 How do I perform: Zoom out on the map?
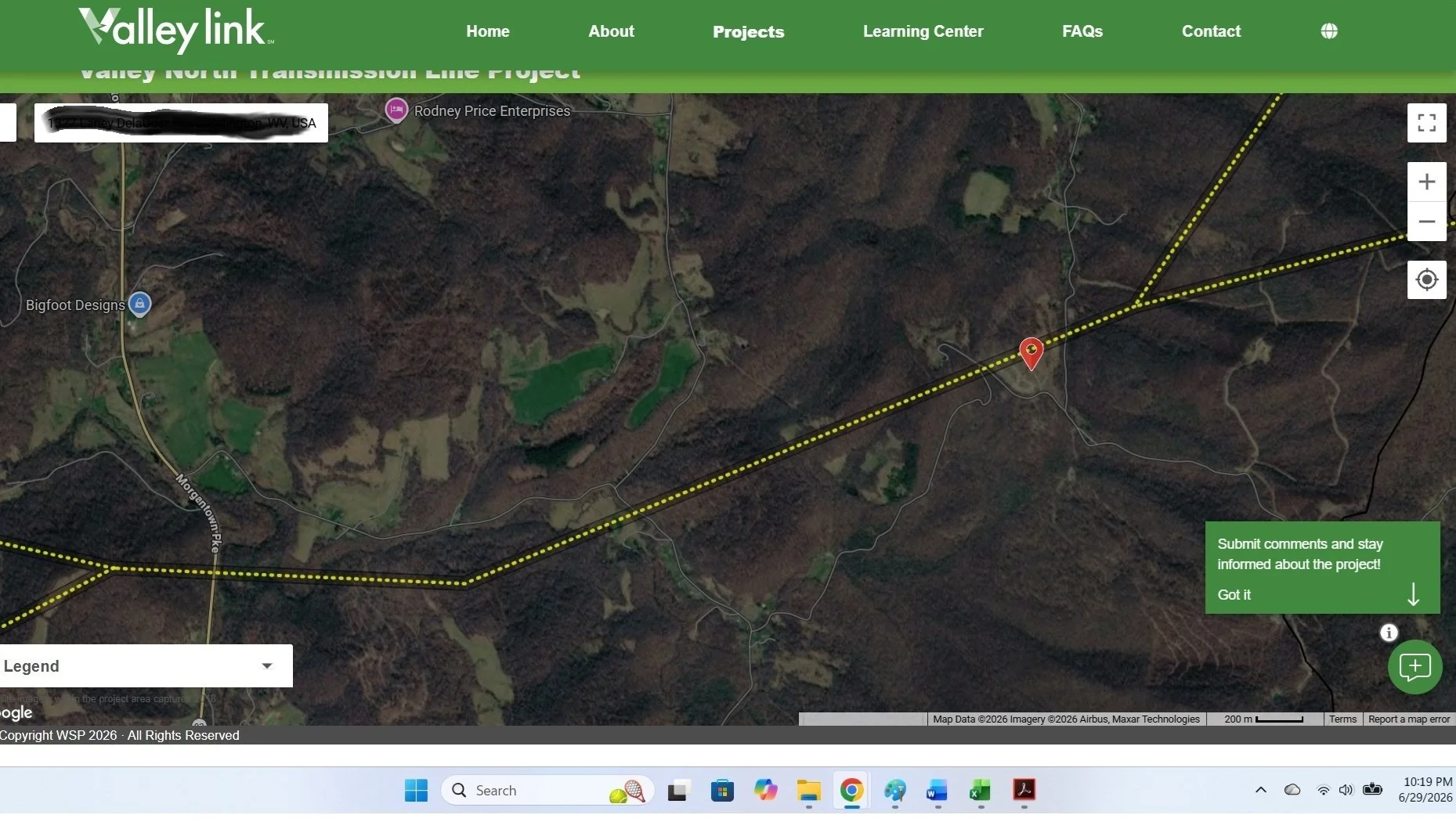(1426, 222)
